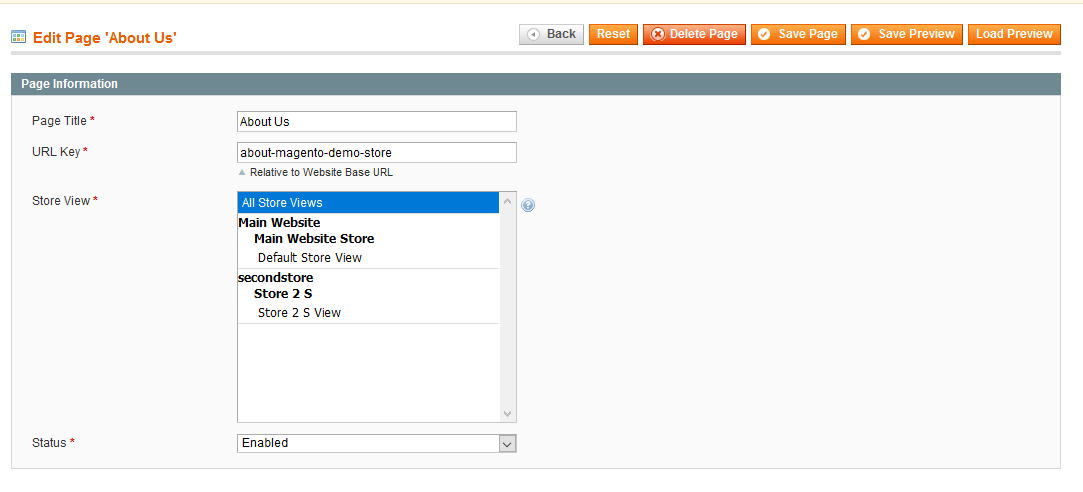Click the secondstore group label

(275, 277)
